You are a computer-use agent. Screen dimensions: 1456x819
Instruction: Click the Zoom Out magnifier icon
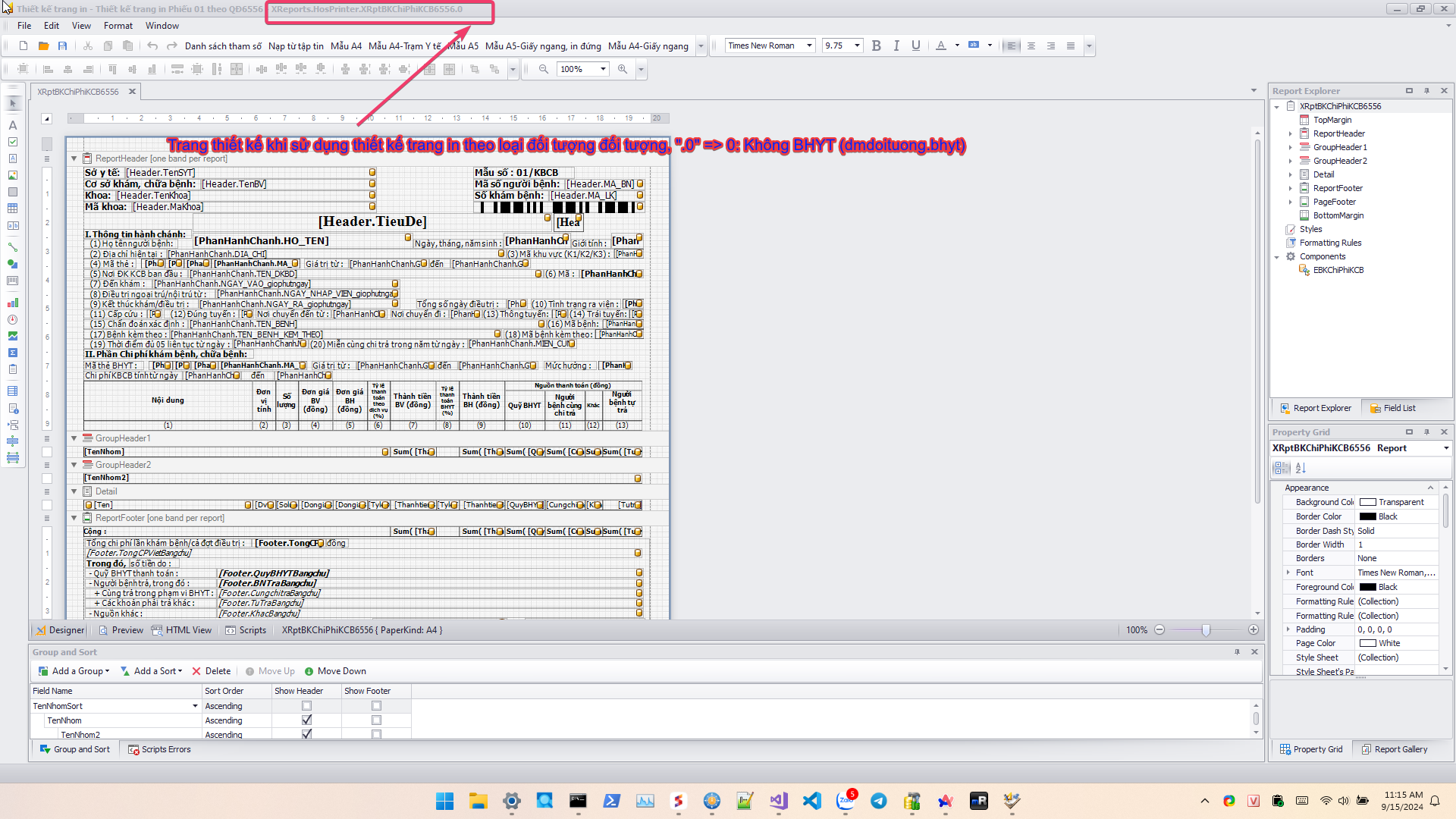pos(544,69)
